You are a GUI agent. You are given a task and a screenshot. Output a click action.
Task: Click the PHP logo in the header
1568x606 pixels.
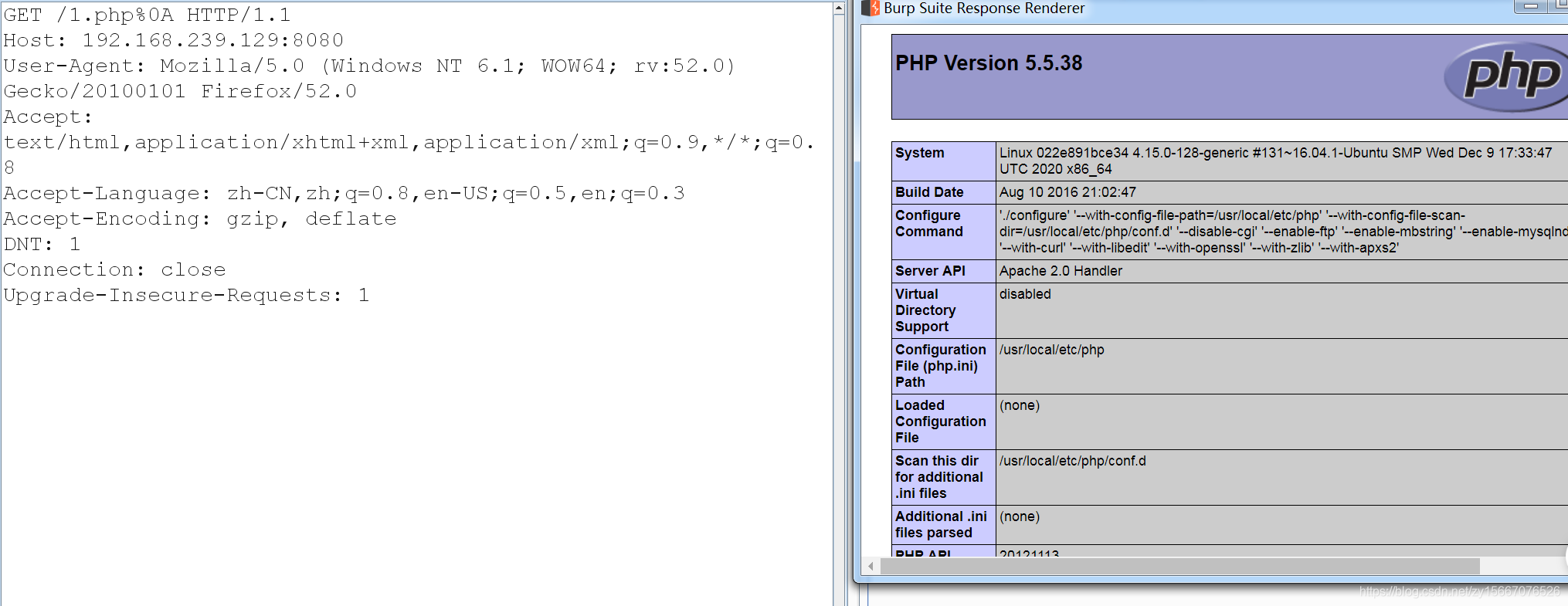click(x=1506, y=76)
